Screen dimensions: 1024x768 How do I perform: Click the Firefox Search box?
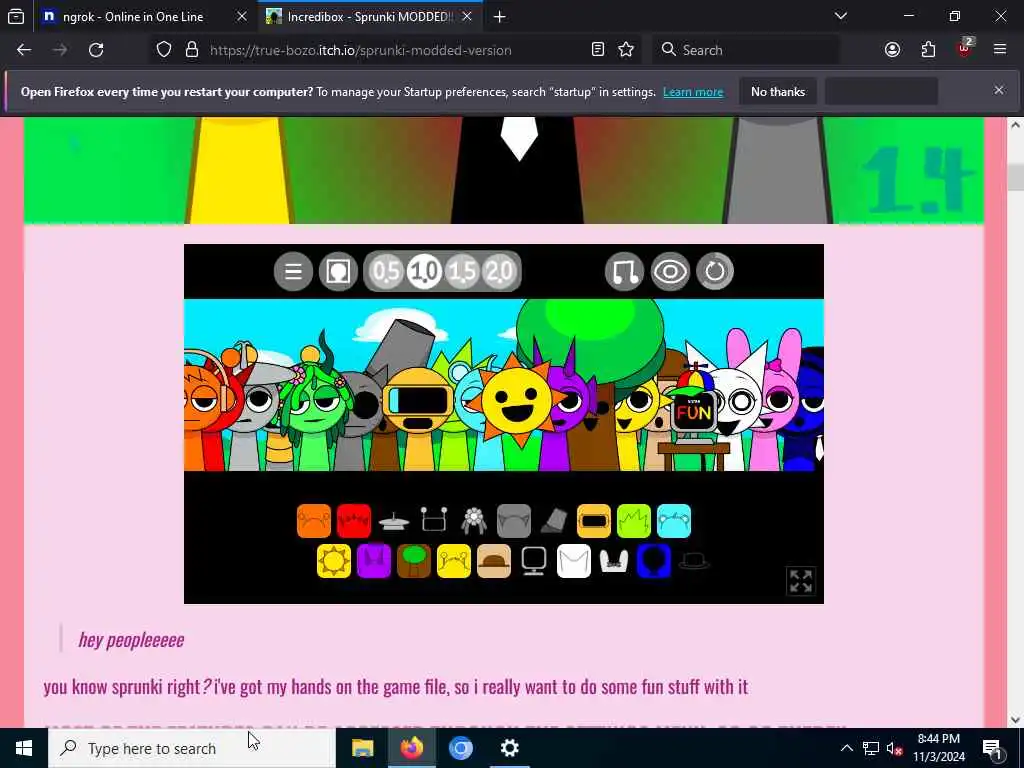coord(746,50)
